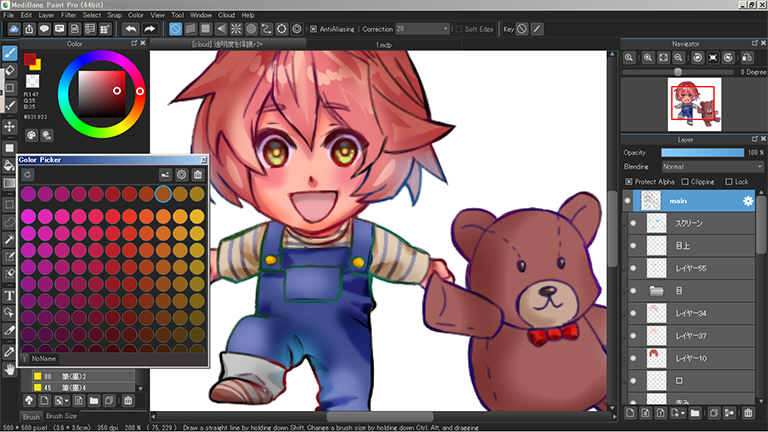The height and width of the screenshot is (432, 768).
Task: Hide the レイヤー55 layer
Action: (633, 268)
